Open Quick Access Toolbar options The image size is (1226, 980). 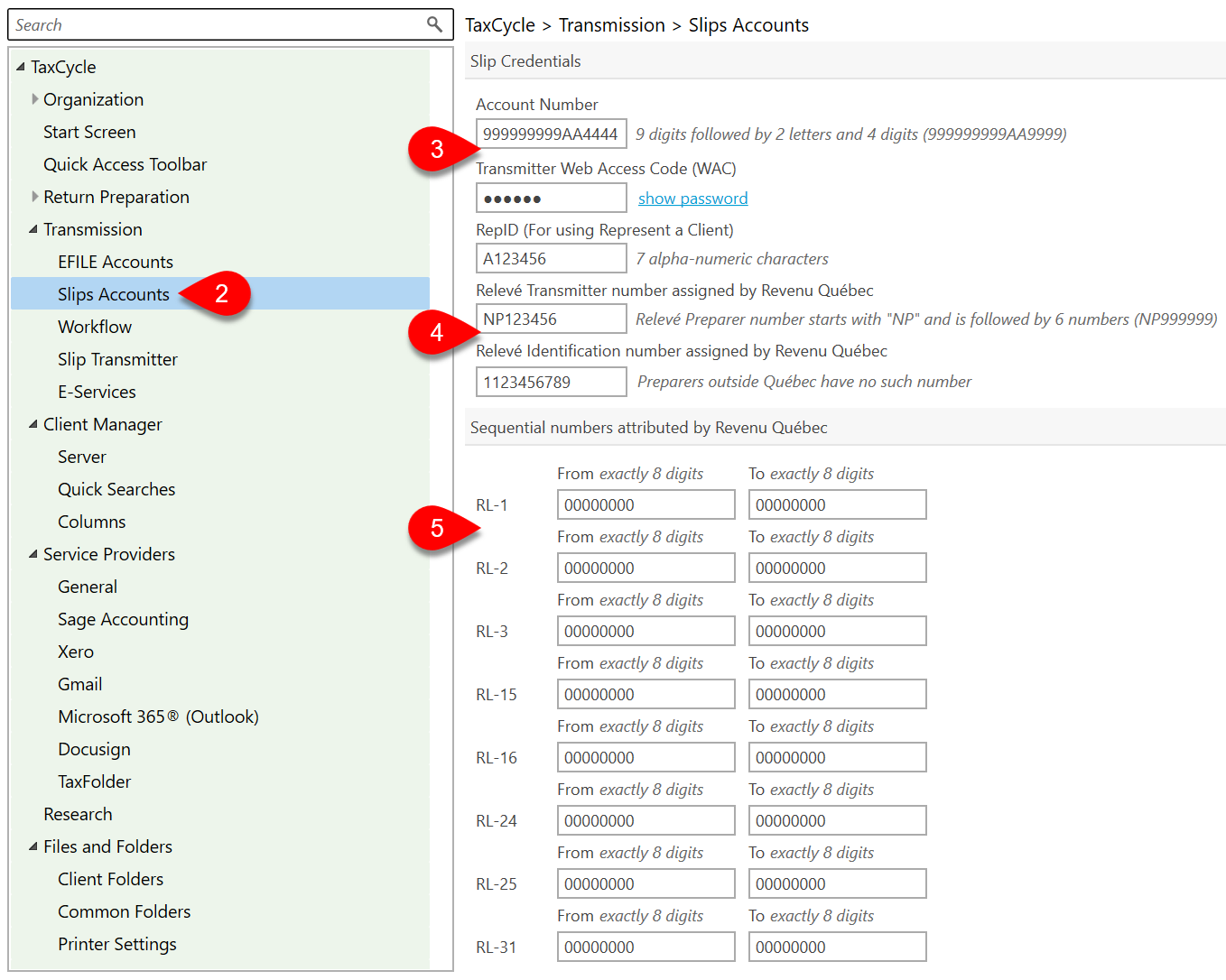coord(125,164)
